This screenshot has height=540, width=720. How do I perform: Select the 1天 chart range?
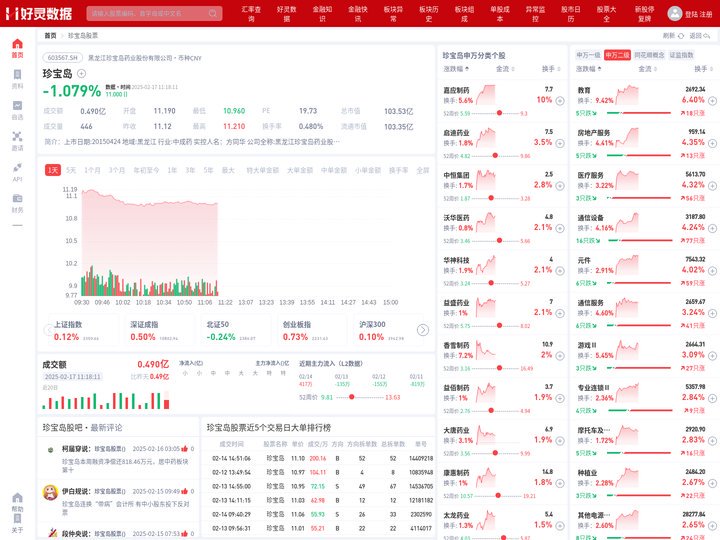(x=53, y=170)
